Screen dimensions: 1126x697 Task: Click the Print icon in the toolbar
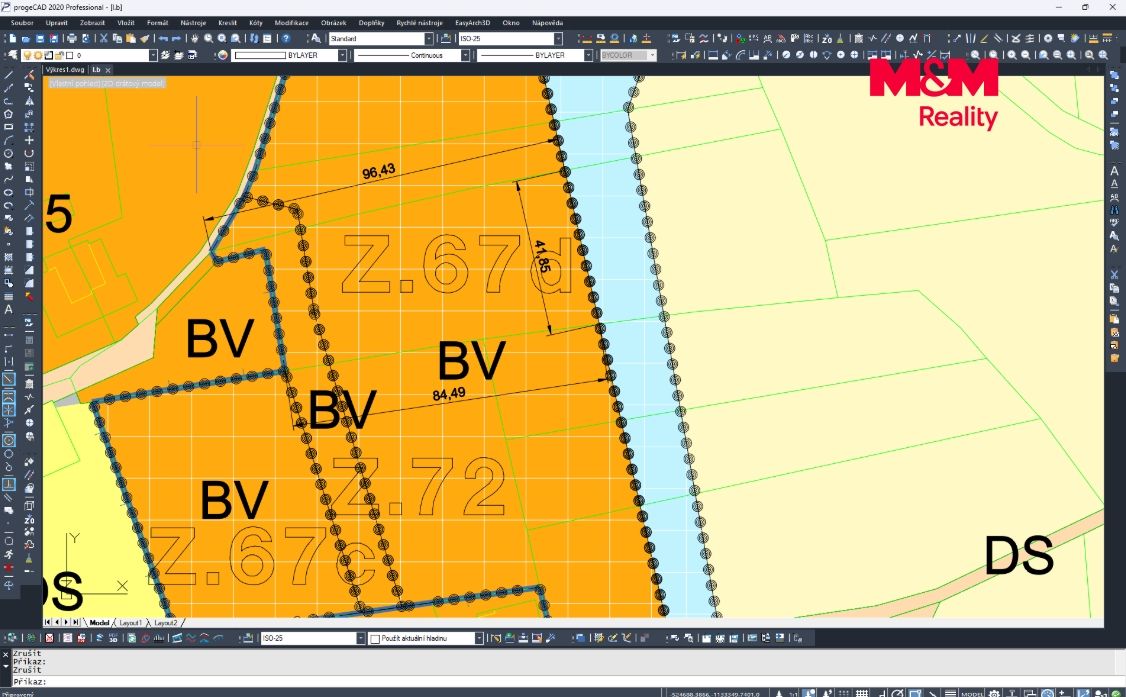click(x=72, y=39)
